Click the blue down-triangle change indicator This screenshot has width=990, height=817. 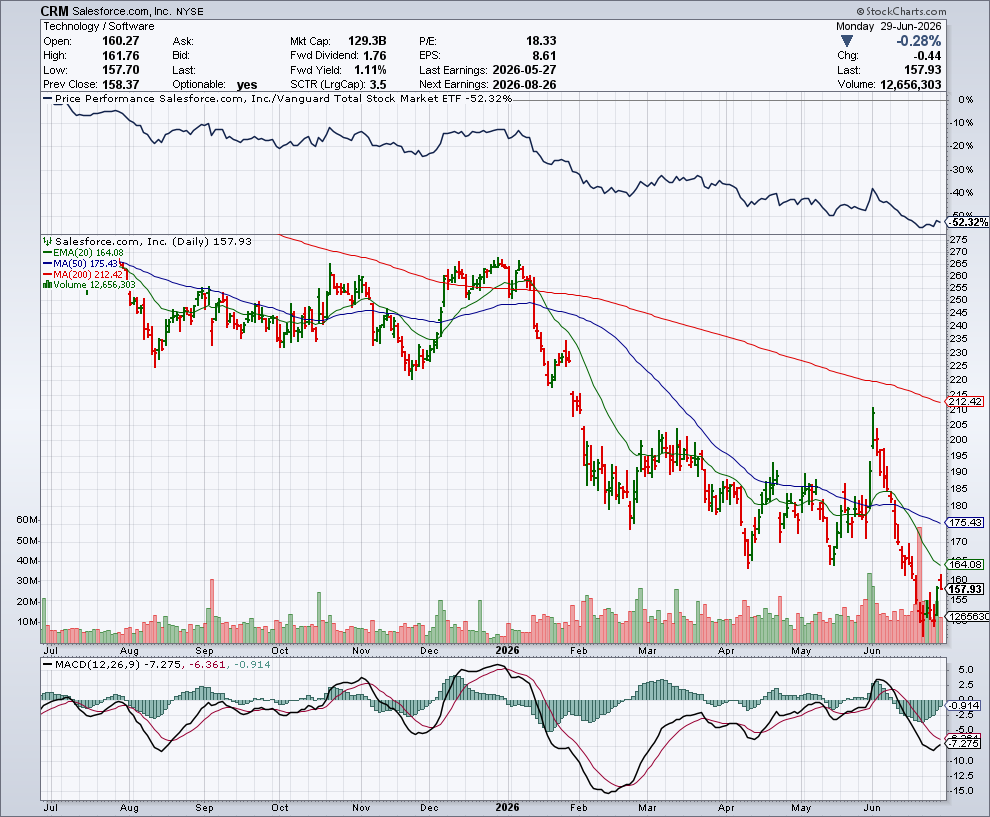point(847,41)
